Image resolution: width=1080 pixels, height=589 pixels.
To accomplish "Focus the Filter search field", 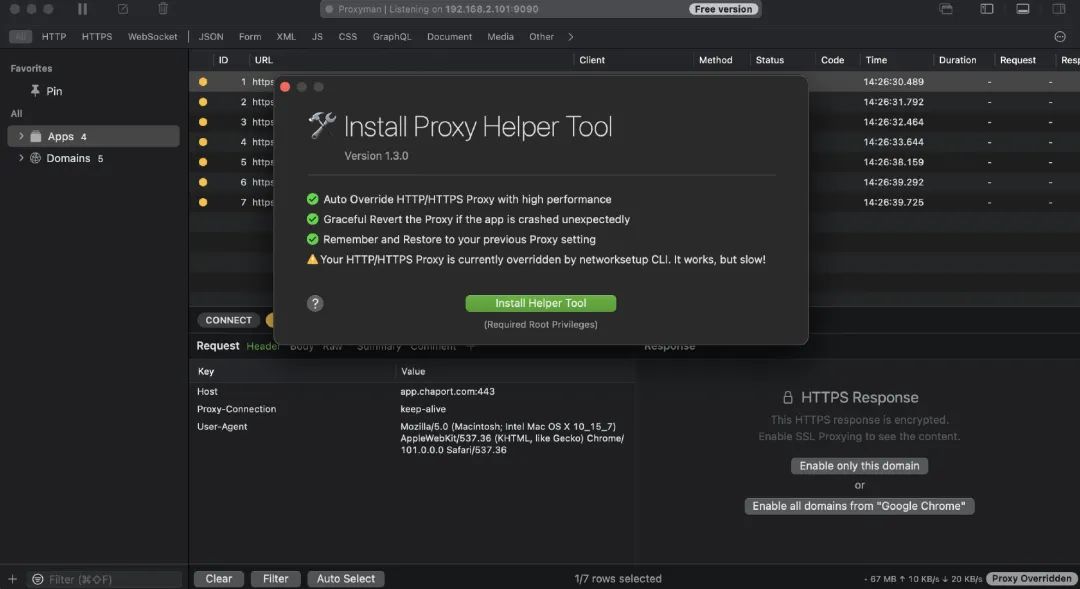I will tap(107, 579).
